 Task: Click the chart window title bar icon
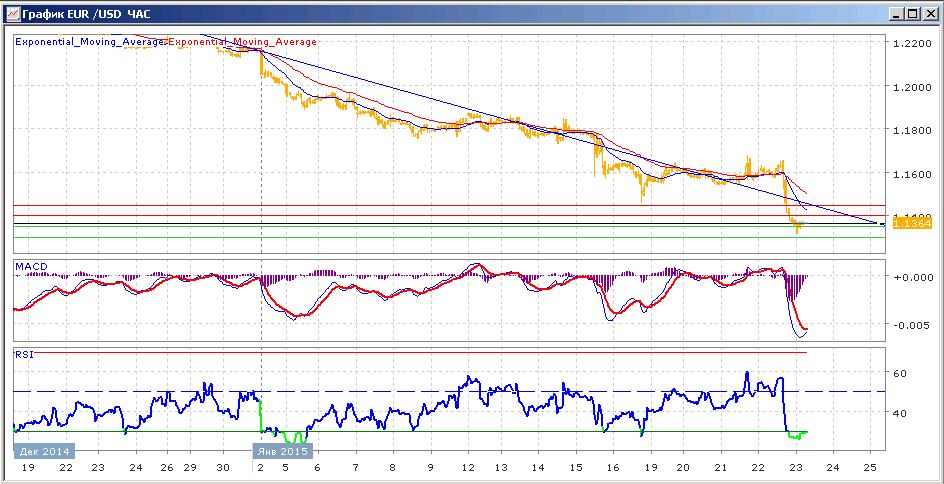(11, 13)
